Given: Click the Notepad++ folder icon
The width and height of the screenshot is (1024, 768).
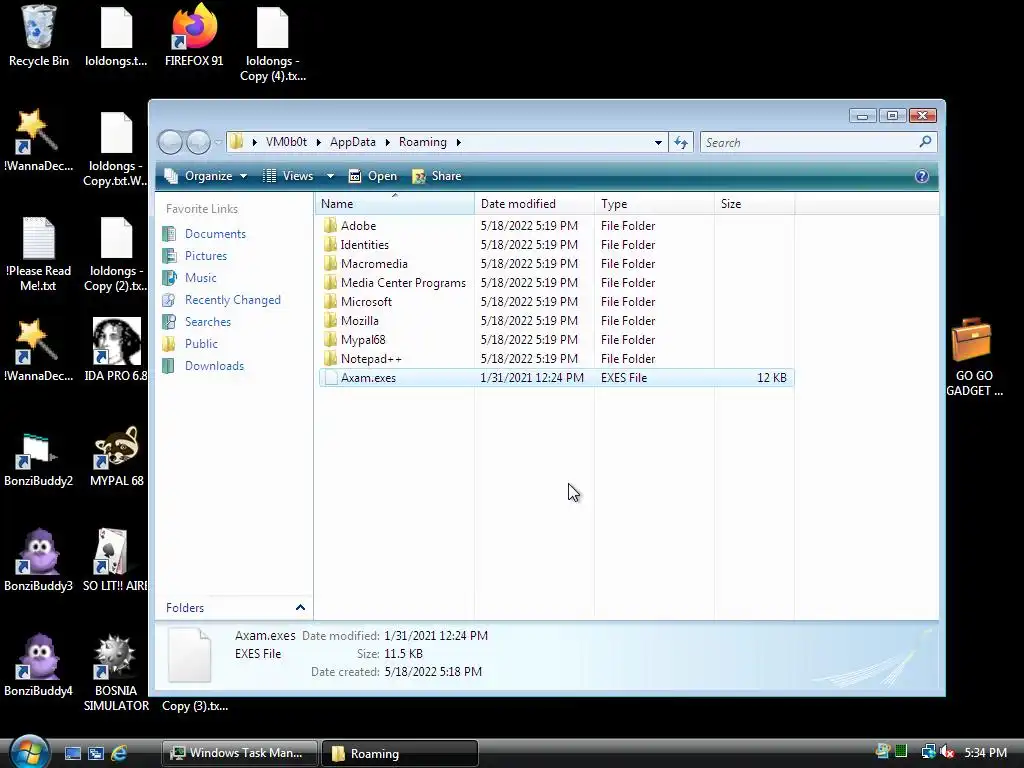Looking at the screenshot, I should point(330,359).
